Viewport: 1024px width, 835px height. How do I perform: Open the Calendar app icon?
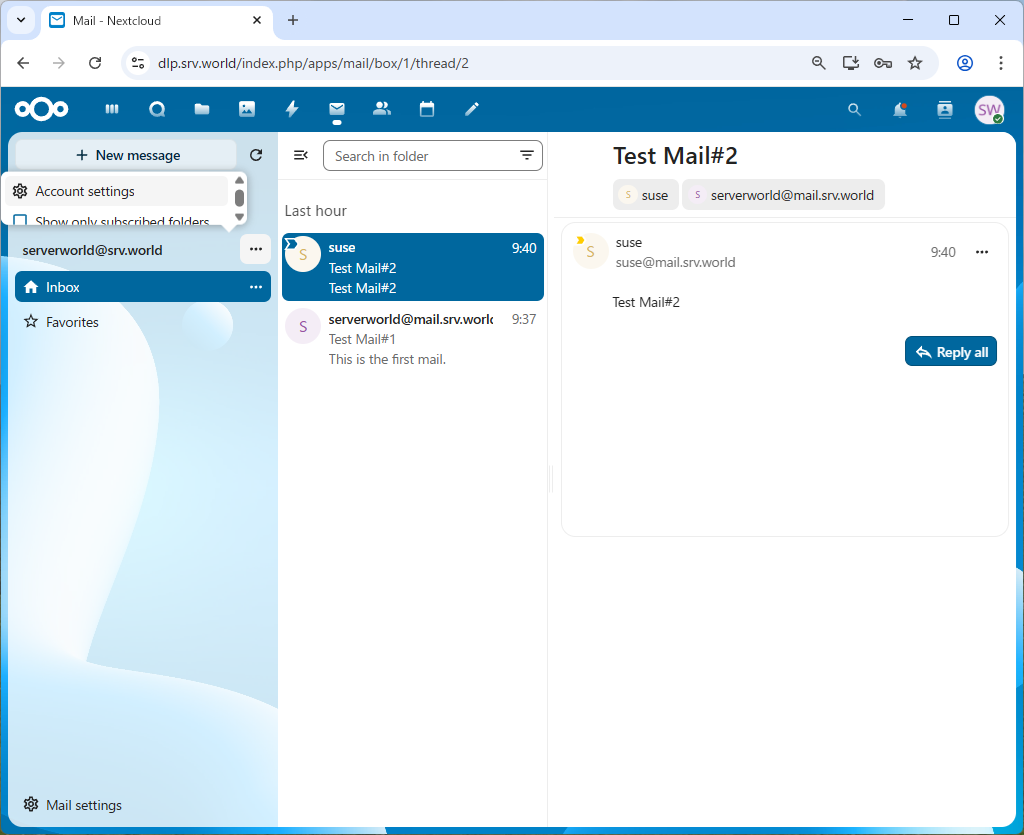pos(427,109)
